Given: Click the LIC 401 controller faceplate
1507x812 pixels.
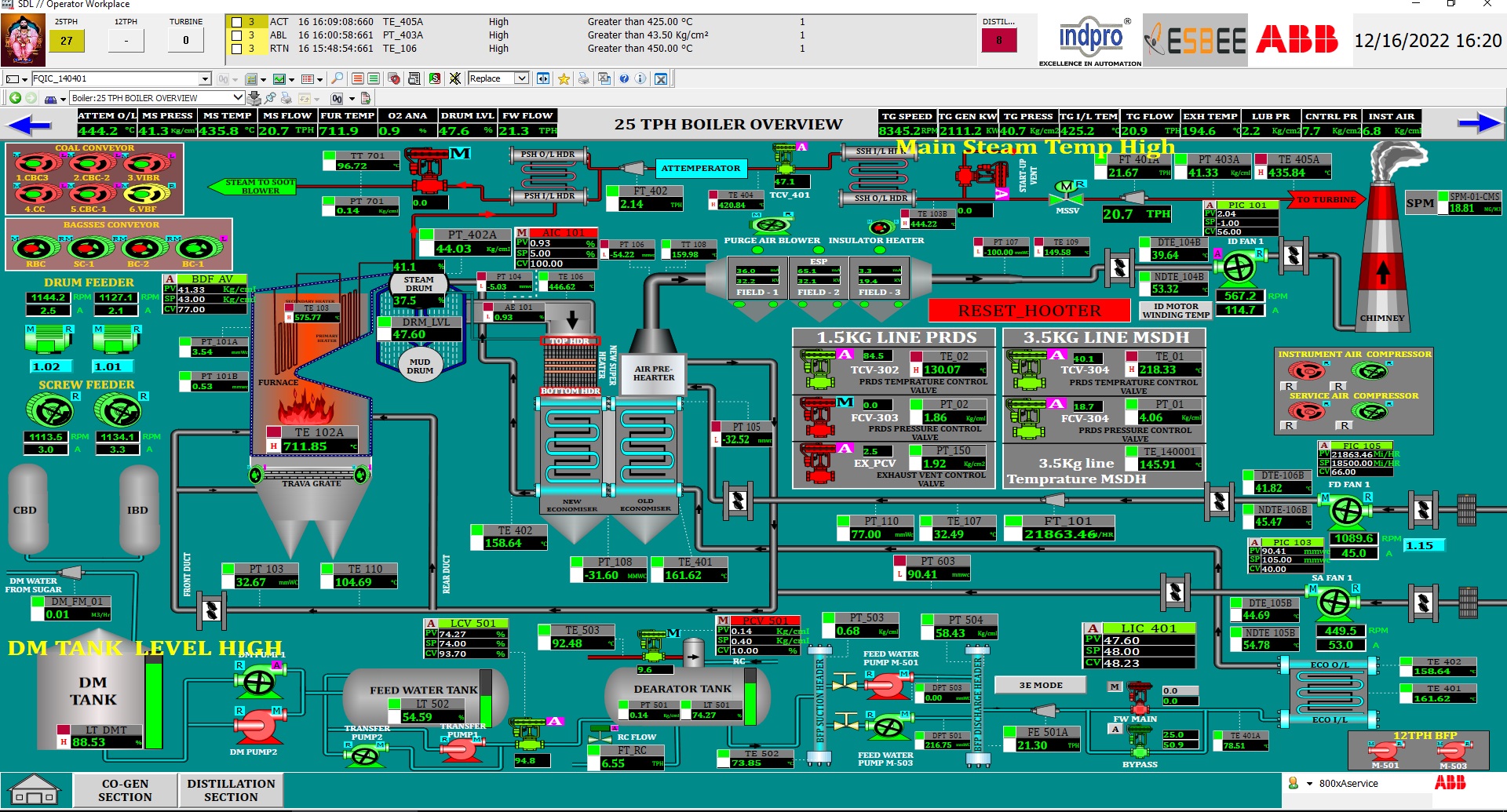Looking at the screenshot, I should pyautogui.click(x=1140, y=646).
